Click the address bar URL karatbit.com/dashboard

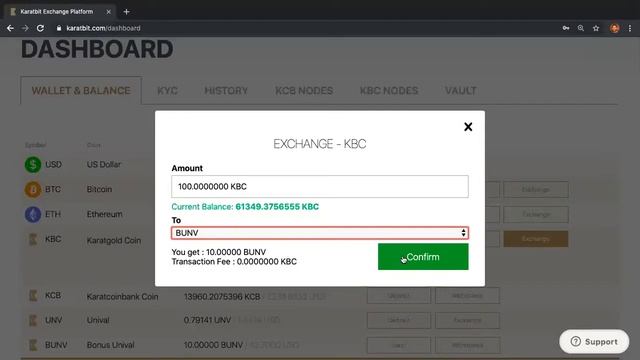[103, 28]
